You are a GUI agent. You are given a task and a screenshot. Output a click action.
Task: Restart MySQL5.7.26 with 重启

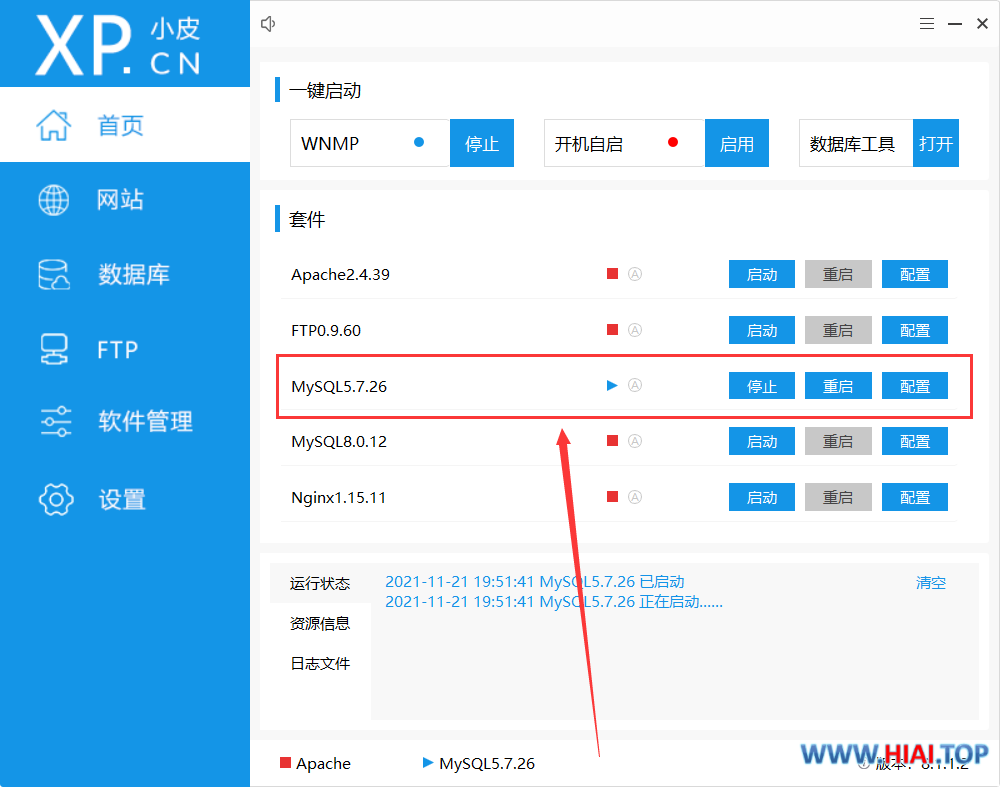[x=838, y=386]
